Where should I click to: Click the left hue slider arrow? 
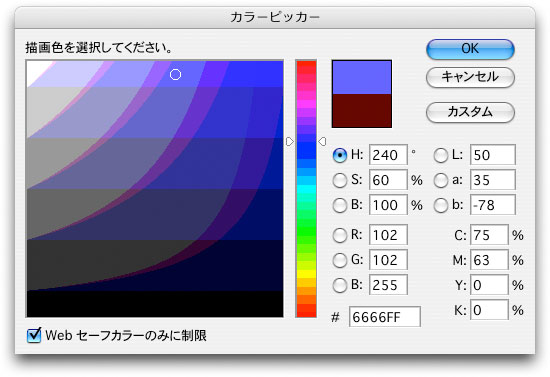click(290, 142)
